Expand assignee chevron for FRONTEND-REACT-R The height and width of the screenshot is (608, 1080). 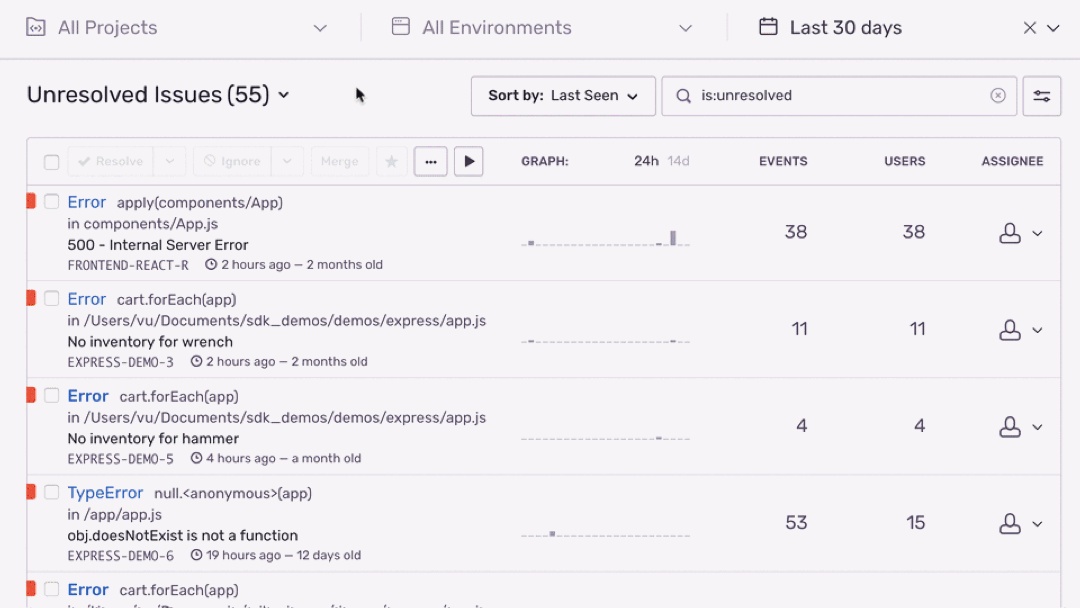1037,233
